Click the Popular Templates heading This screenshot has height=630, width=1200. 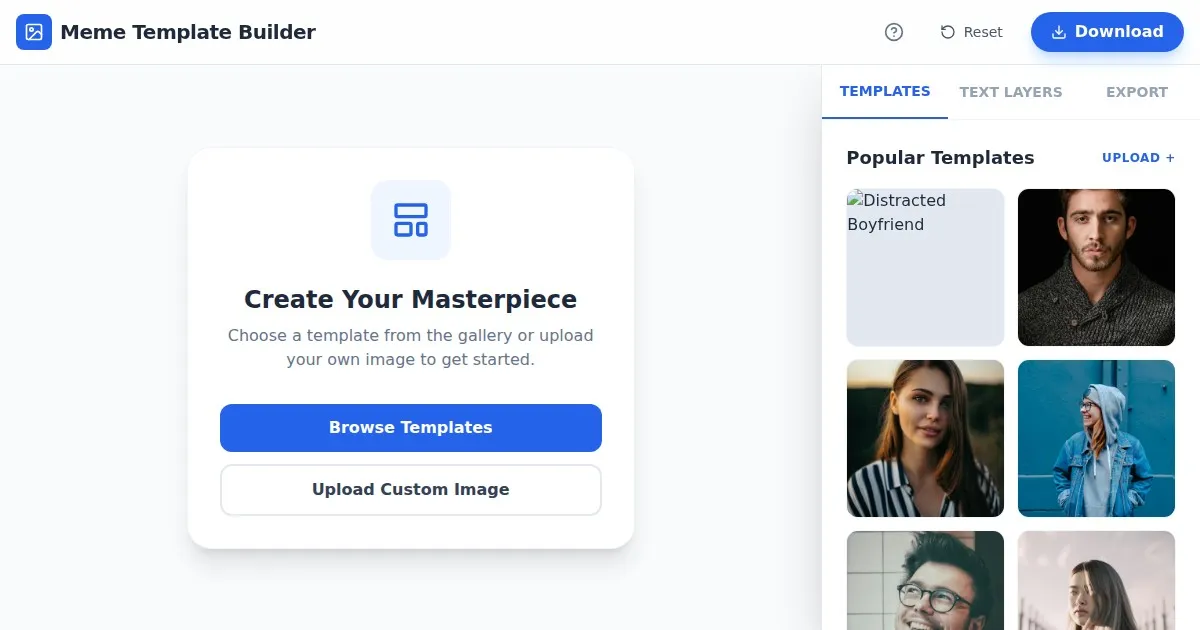click(x=940, y=158)
